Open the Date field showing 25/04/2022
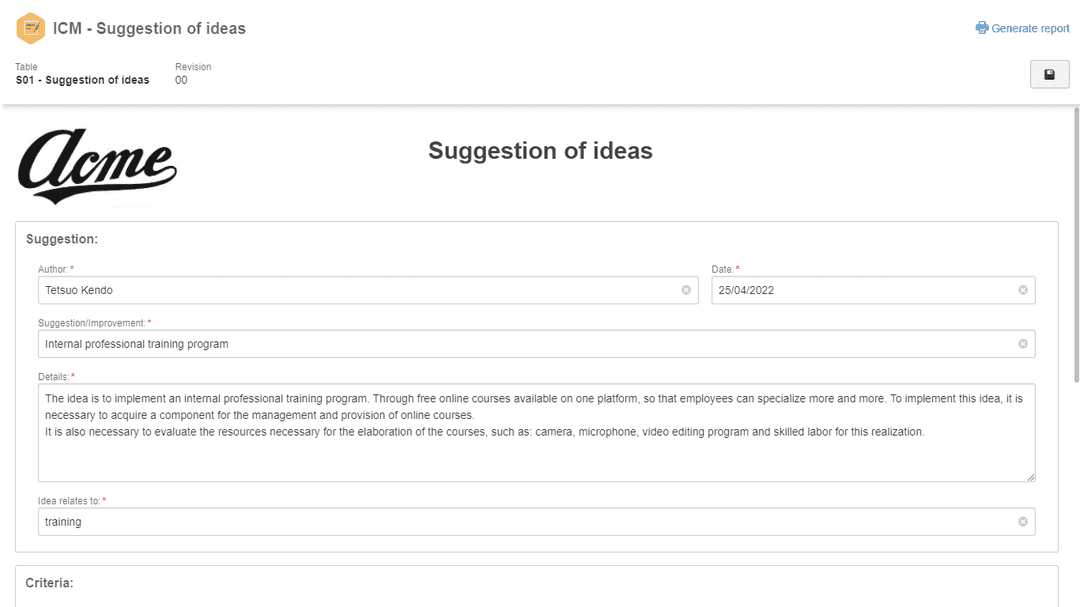 (x=873, y=290)
